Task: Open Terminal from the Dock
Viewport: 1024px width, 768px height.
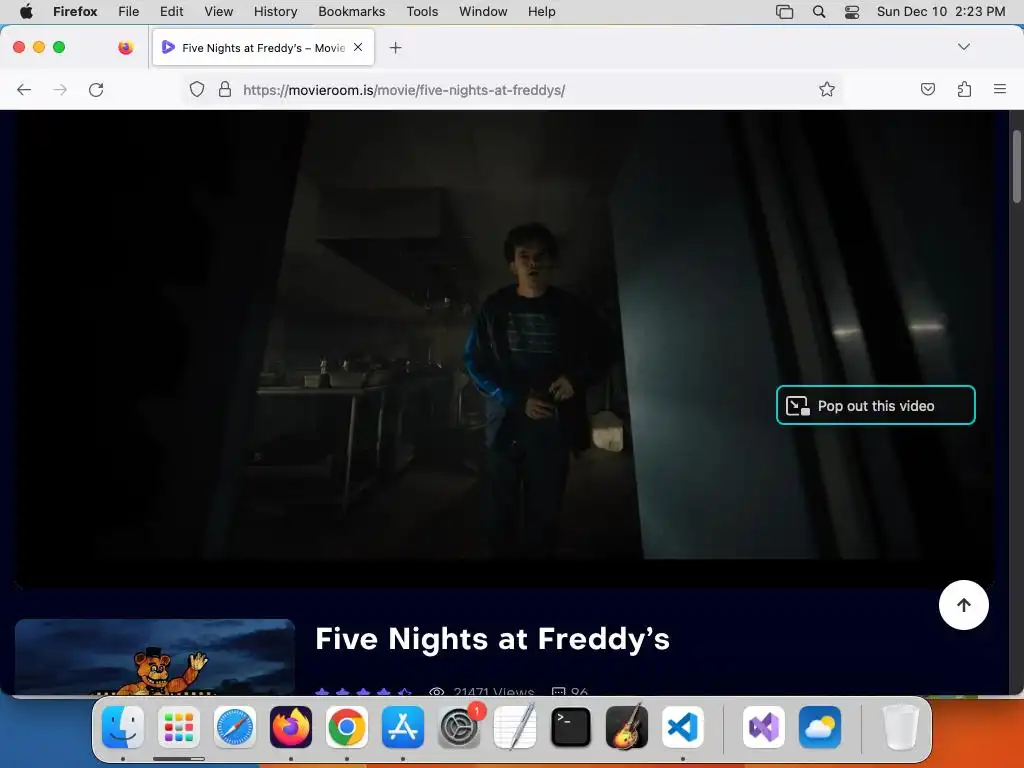Action: point(571,727)
